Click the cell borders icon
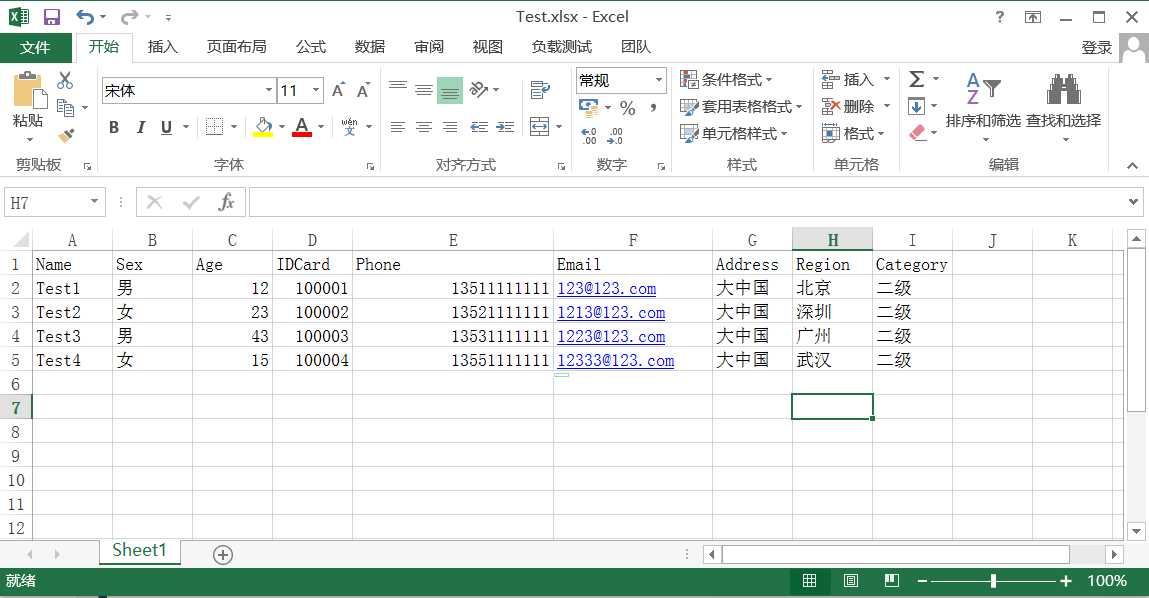Screen dimensions: 1149x598 click(214, 127)
